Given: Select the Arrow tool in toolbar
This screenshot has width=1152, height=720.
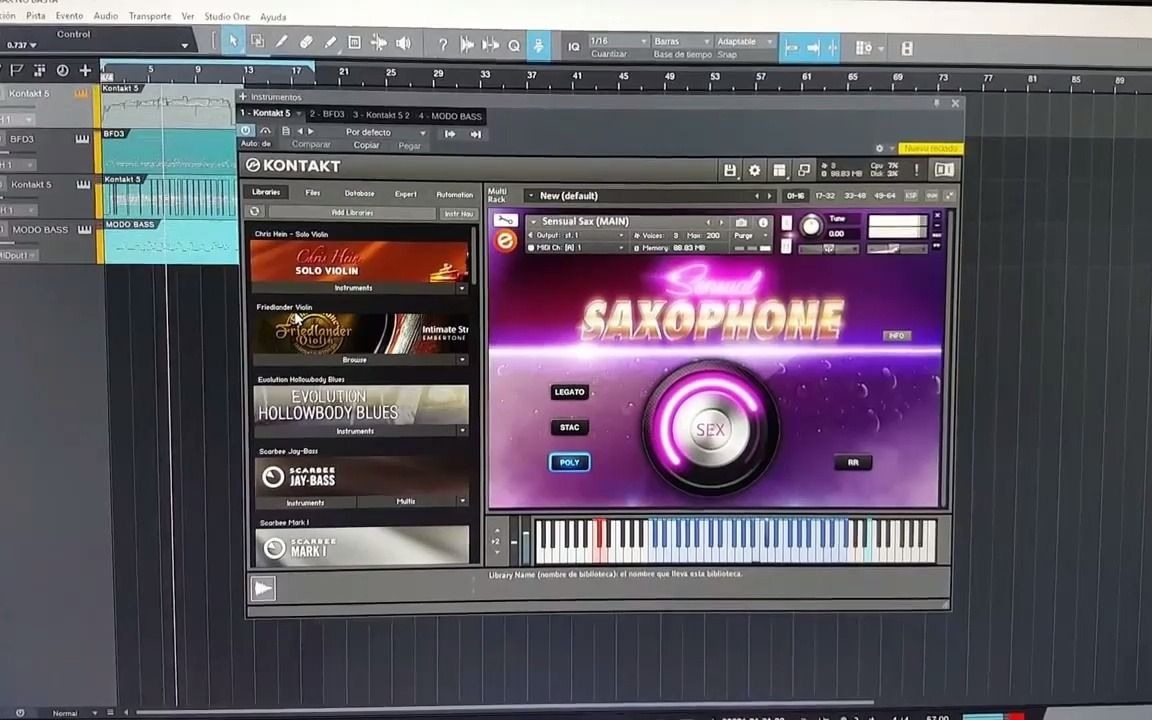Looking at the screenshot, I should point(233,41).
